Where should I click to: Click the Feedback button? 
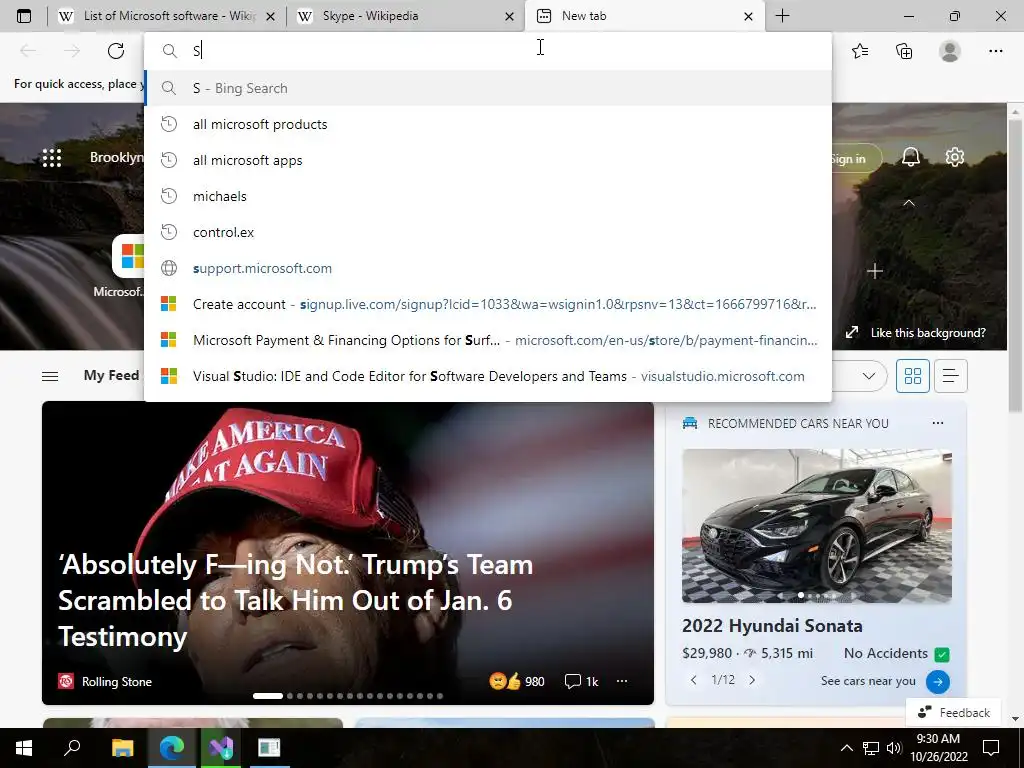click(x=953, y=712)
